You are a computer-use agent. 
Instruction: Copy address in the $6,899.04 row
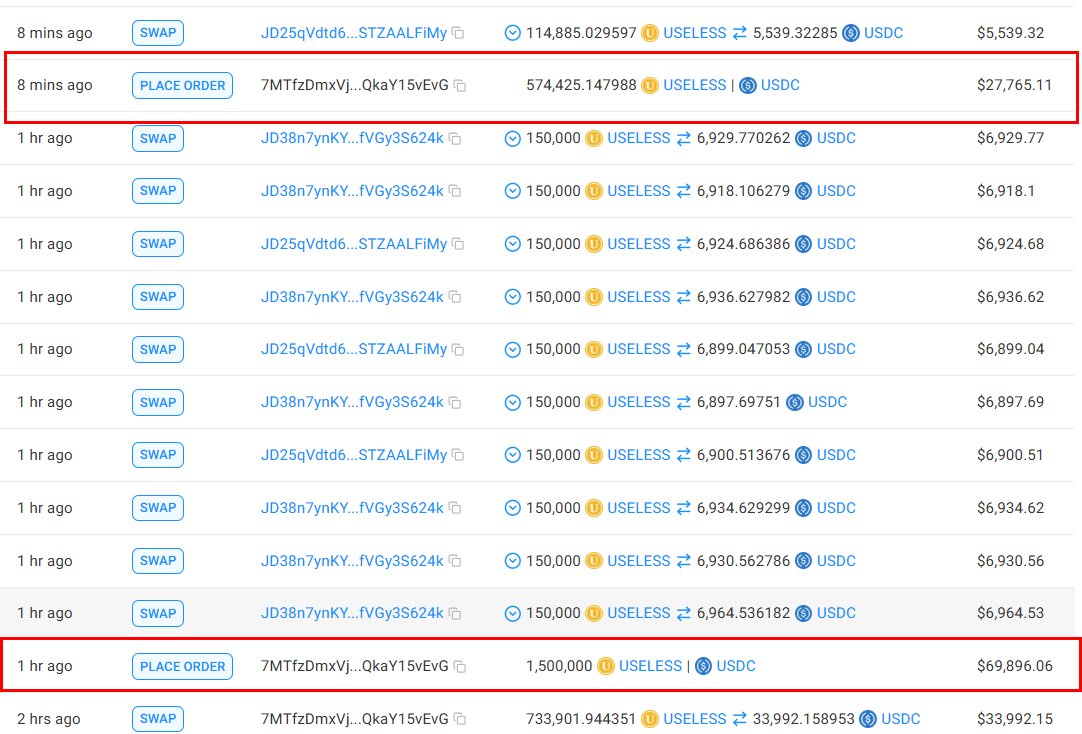458,350
